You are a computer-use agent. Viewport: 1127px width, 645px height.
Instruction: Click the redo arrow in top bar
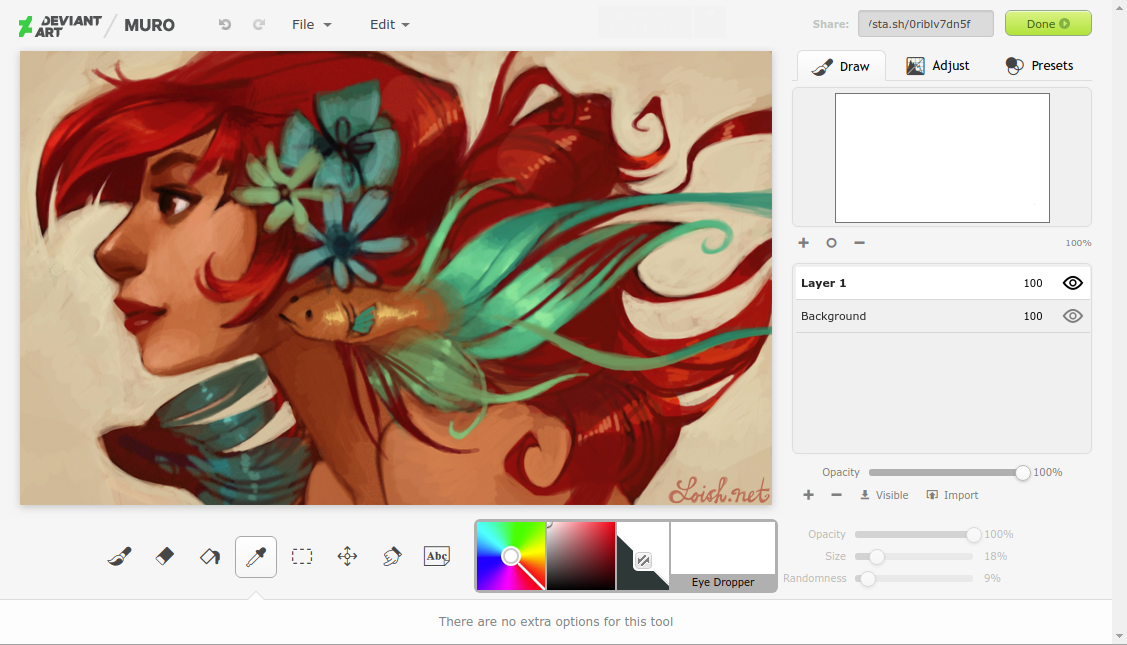click(259, 24)
